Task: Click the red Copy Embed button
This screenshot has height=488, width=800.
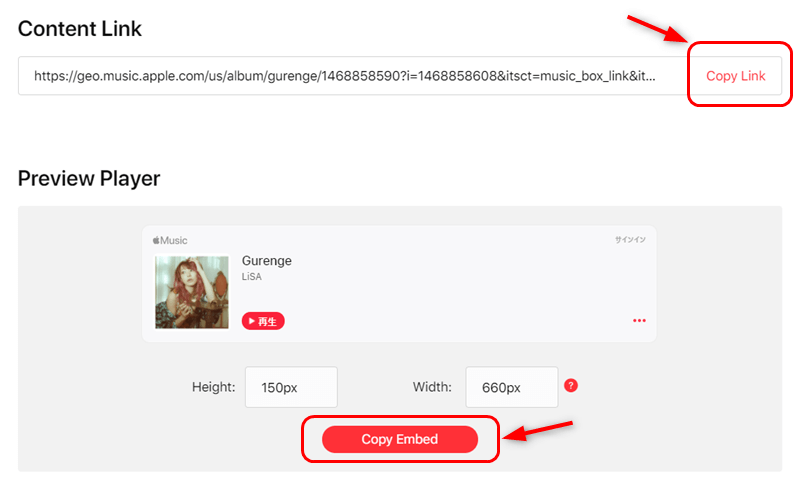Action: (399, 440)
